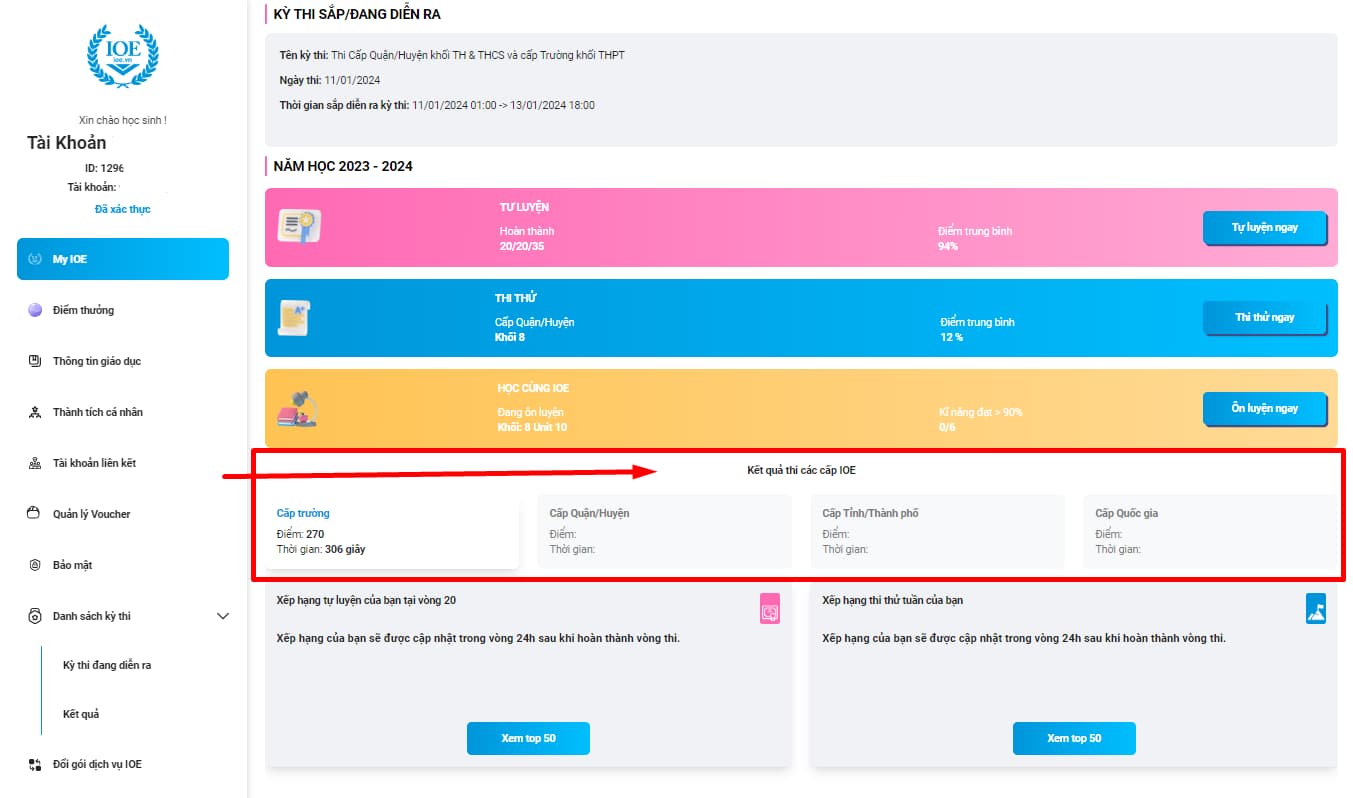This screenshot has height=798, width=1353.
Task: Click Xem top 50 under weekly mock-test ranking
Action: pos(1074,738)
